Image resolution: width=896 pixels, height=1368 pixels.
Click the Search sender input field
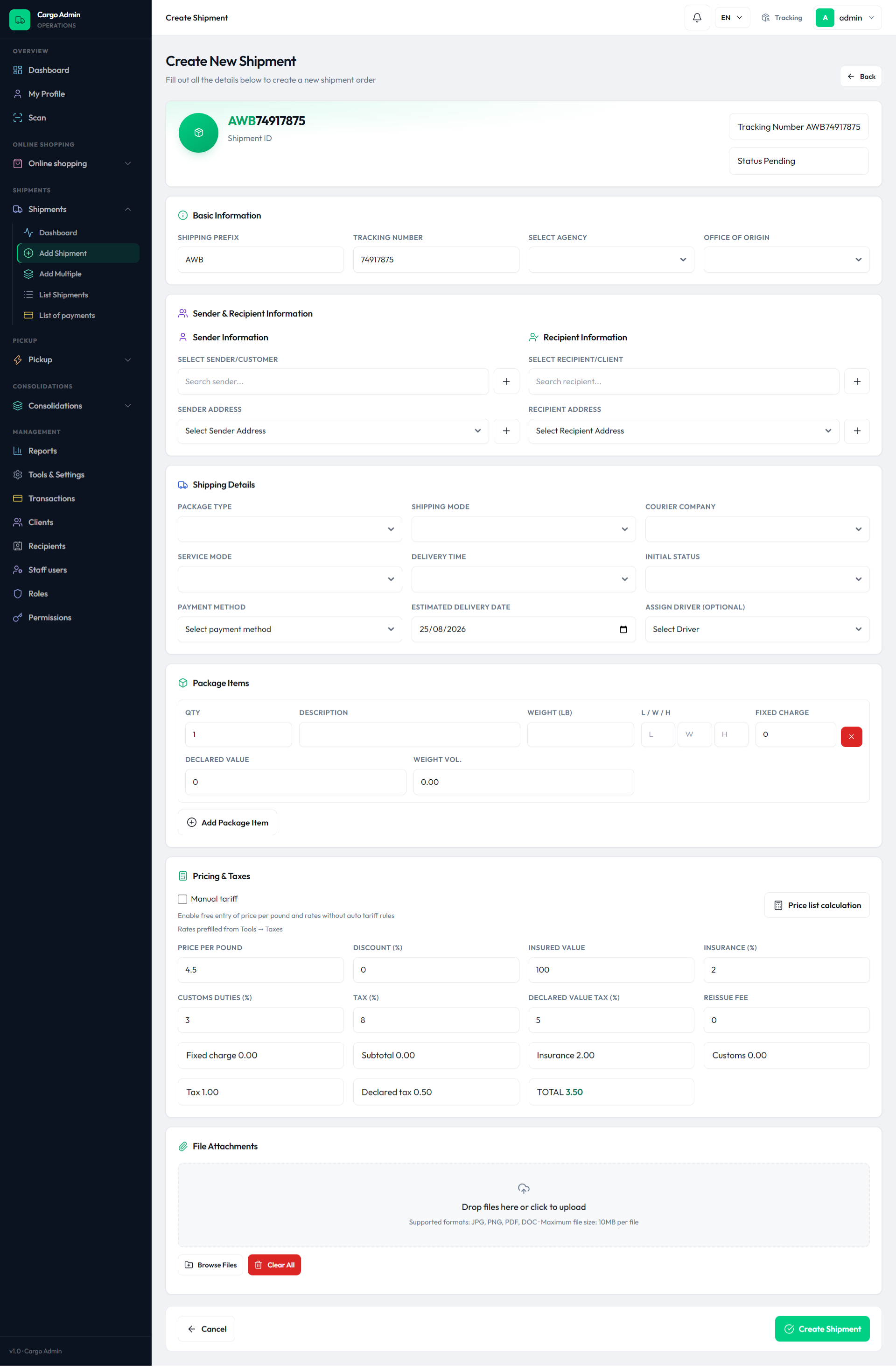click(x=333, y=381)
